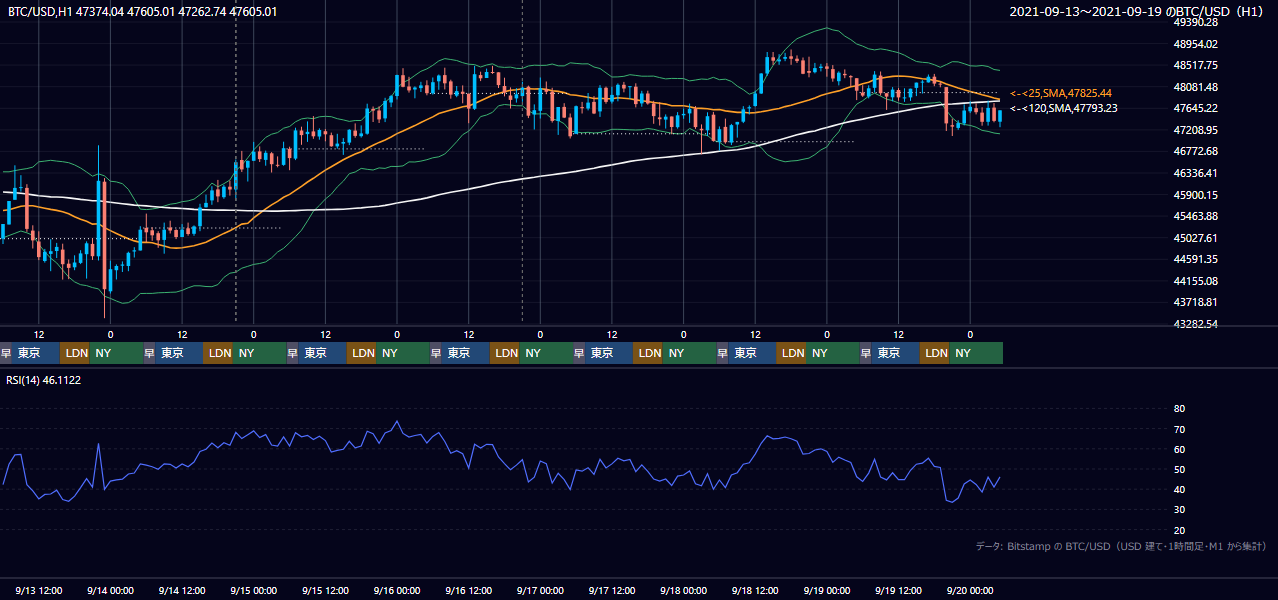
Task: Click price axis value 48517.75
Action: [1195, 65]
